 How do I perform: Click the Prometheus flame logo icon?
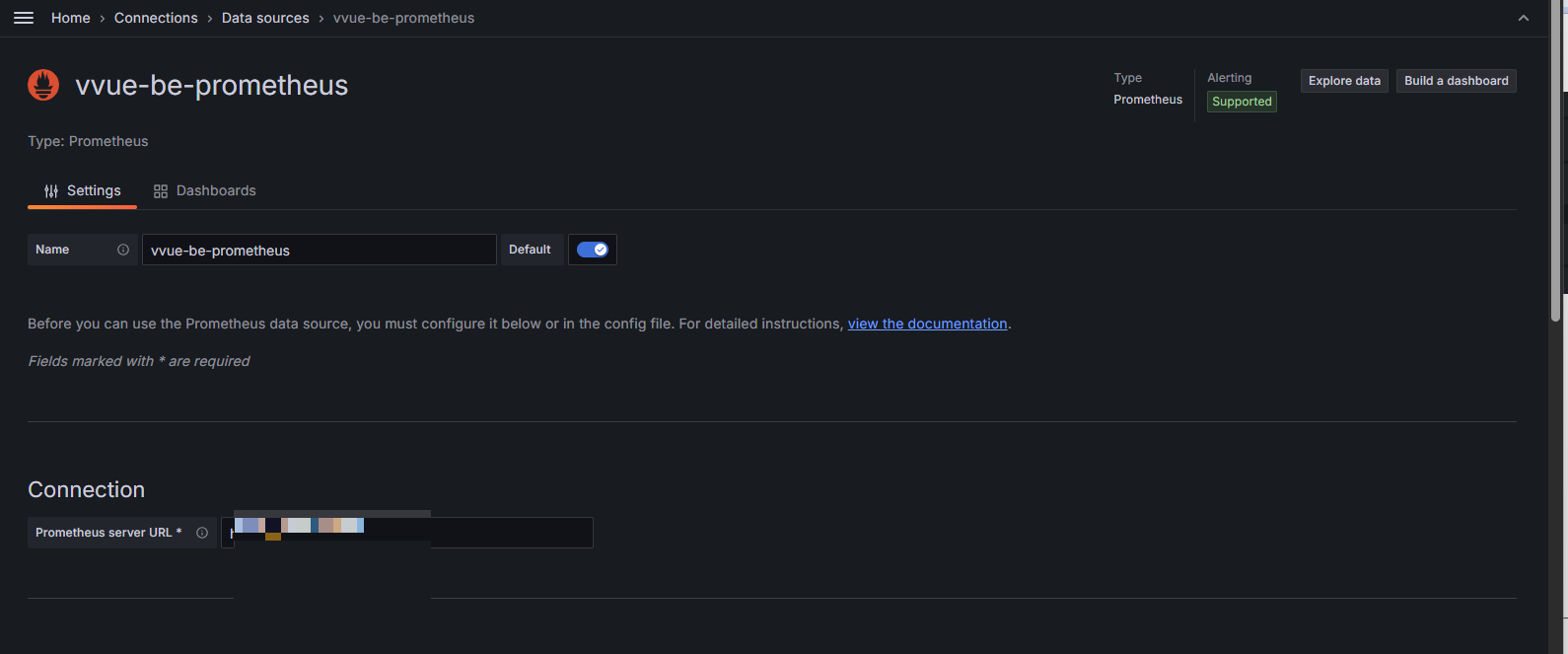click(x=43, y=85)
